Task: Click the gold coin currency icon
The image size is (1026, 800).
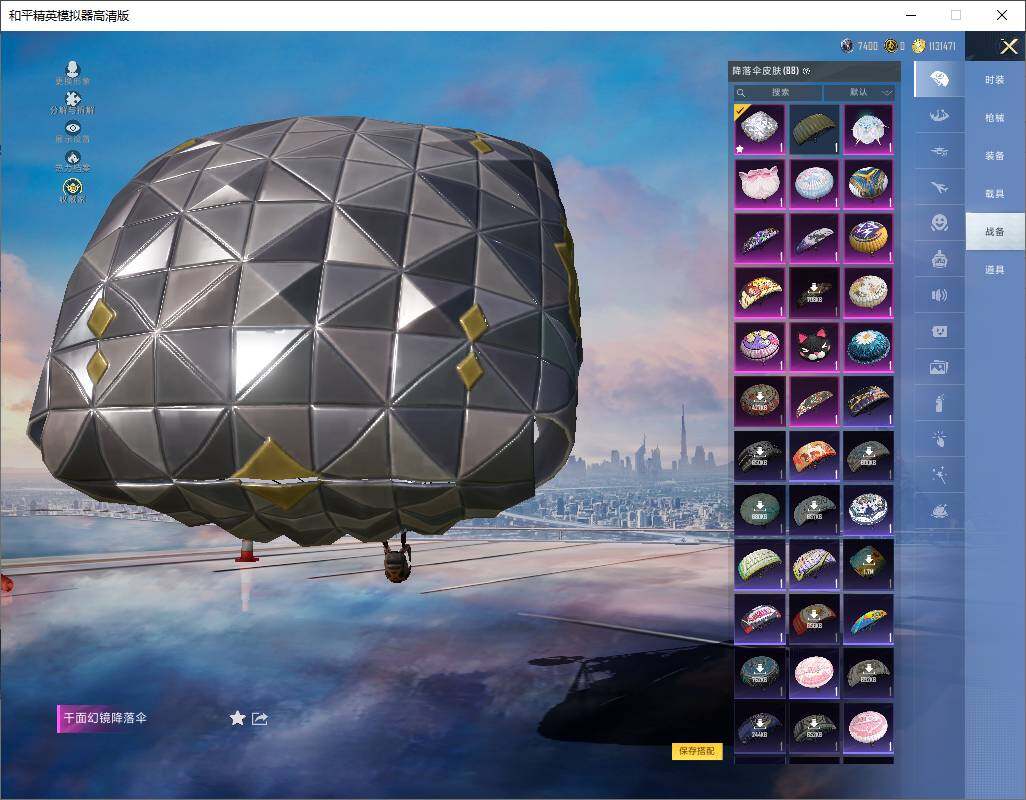Action: [919, 46]
